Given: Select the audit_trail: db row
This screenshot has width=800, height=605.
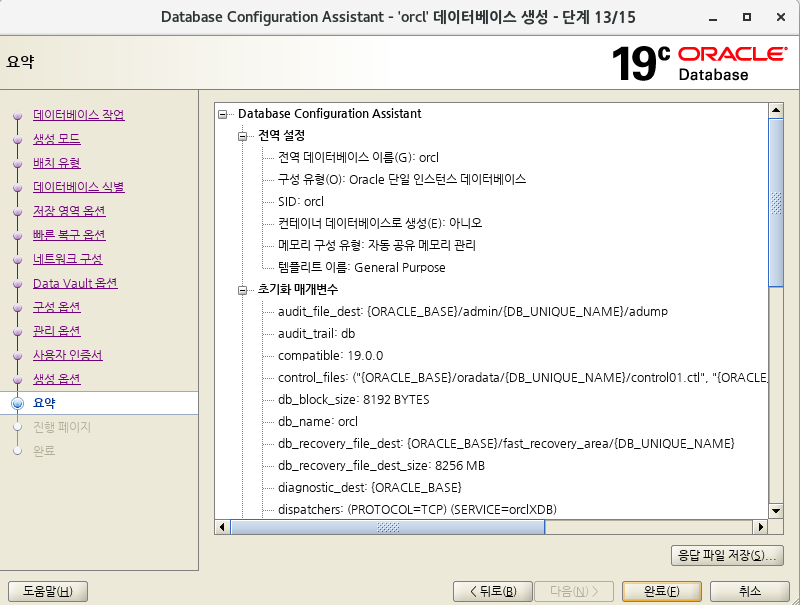Looking at the screenshot, I should pos(316,334).
